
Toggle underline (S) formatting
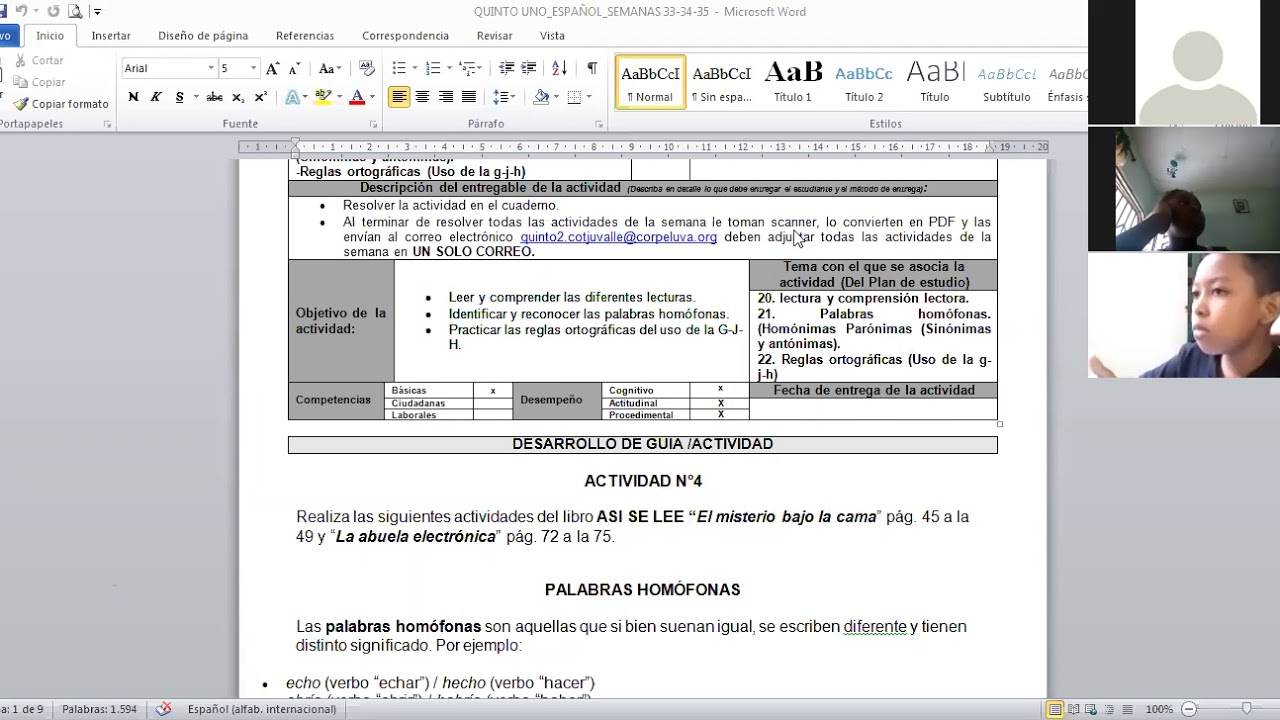(179, 97)
